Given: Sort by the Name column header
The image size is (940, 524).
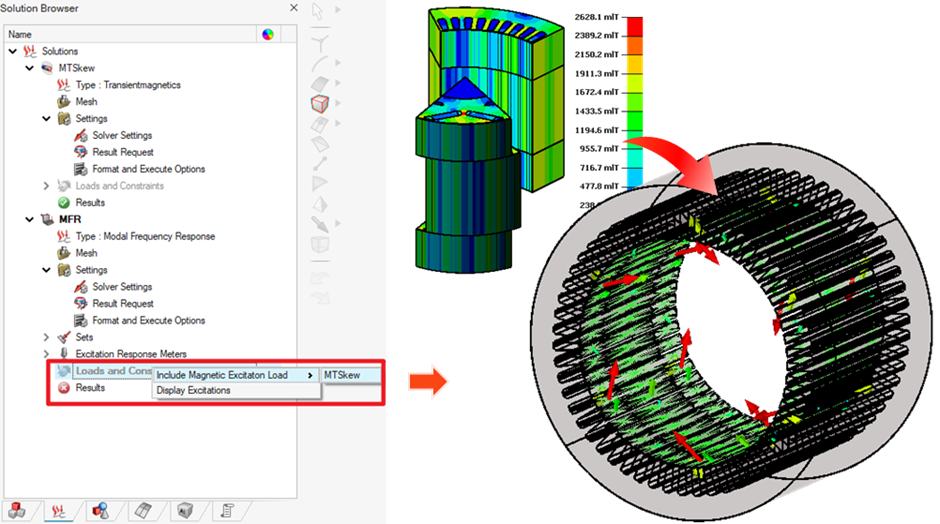Looking at the screenshot, I should [130, 34].
